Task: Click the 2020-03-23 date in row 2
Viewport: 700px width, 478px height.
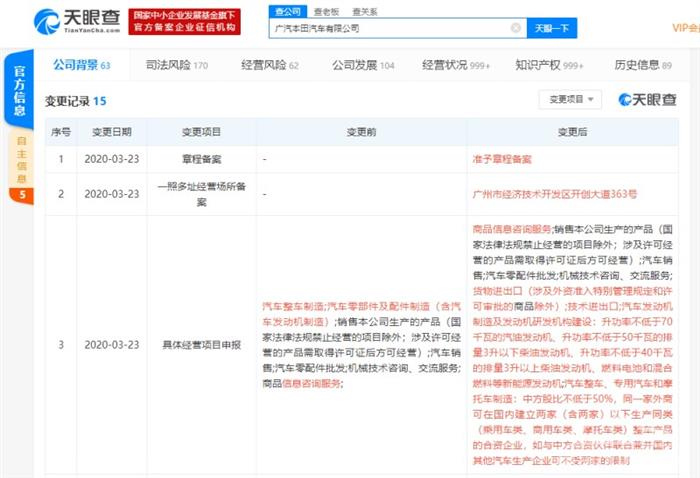Action: (x=112, y=194)
